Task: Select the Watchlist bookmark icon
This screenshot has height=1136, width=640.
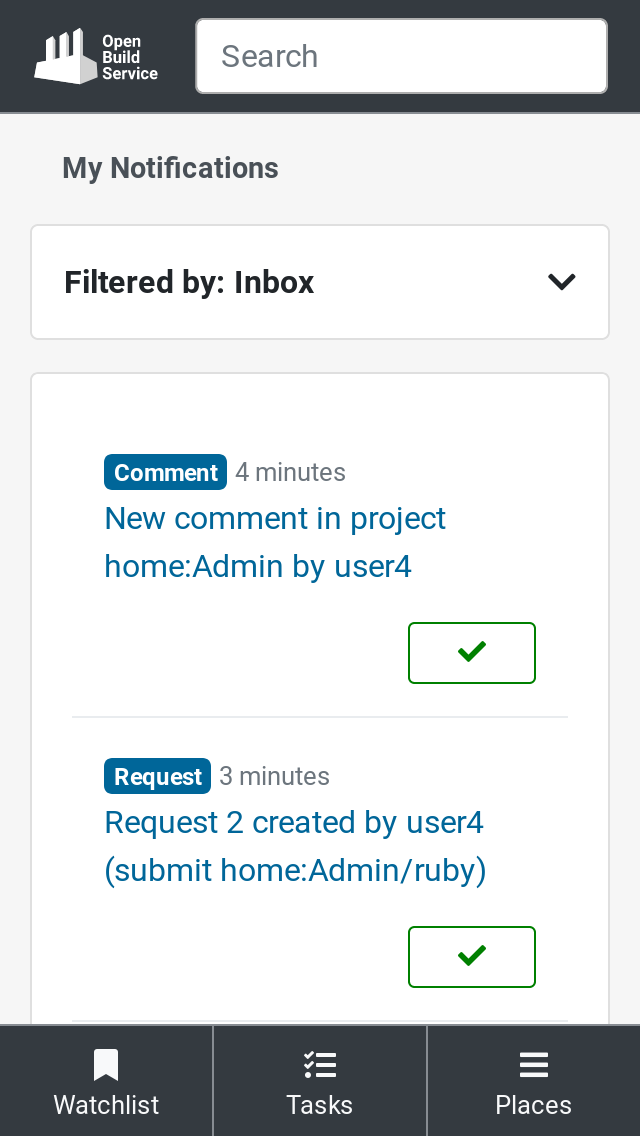Action: pos(106,1065)
